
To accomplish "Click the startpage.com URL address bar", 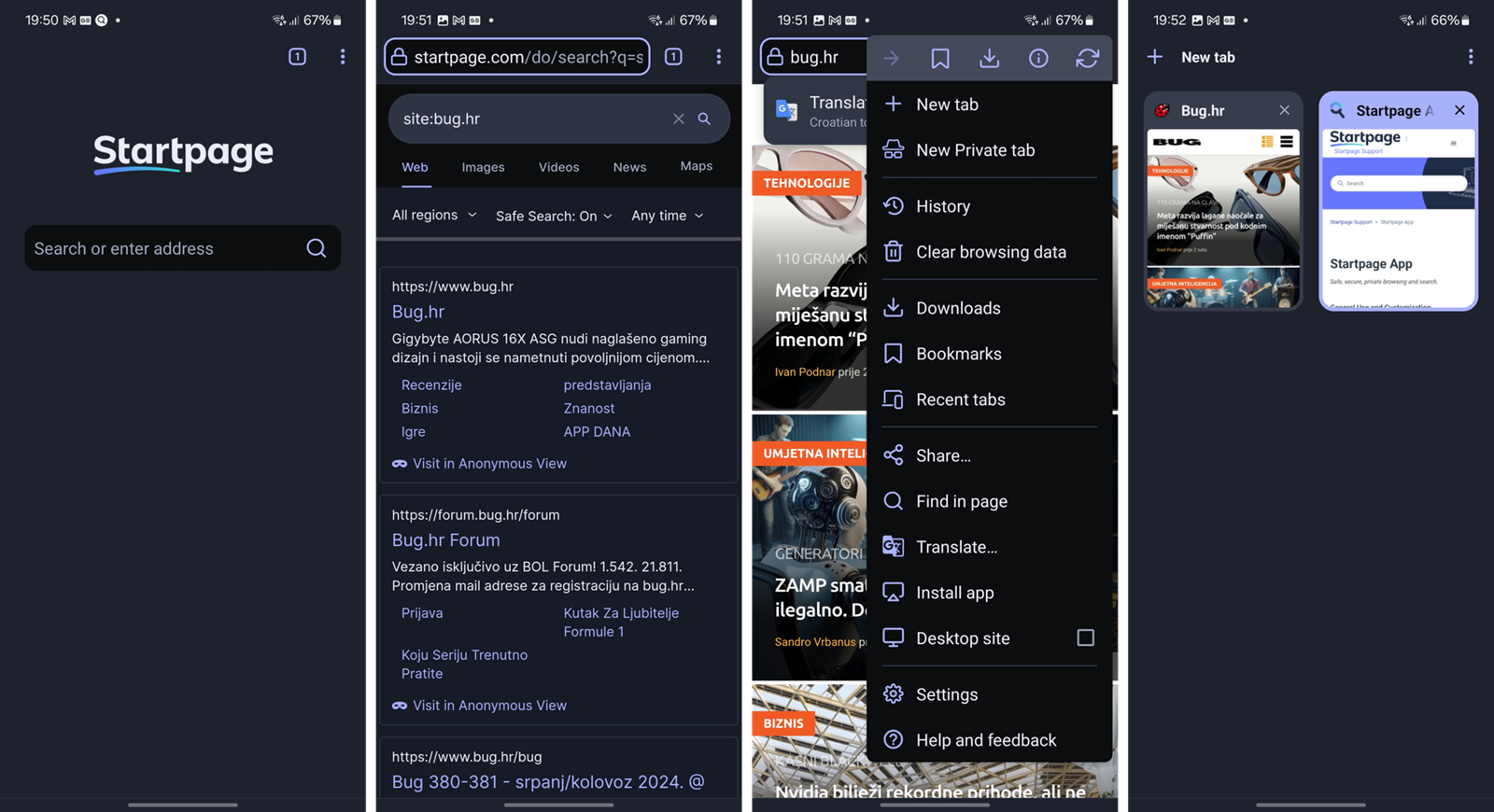I will (x=517, y=57).
